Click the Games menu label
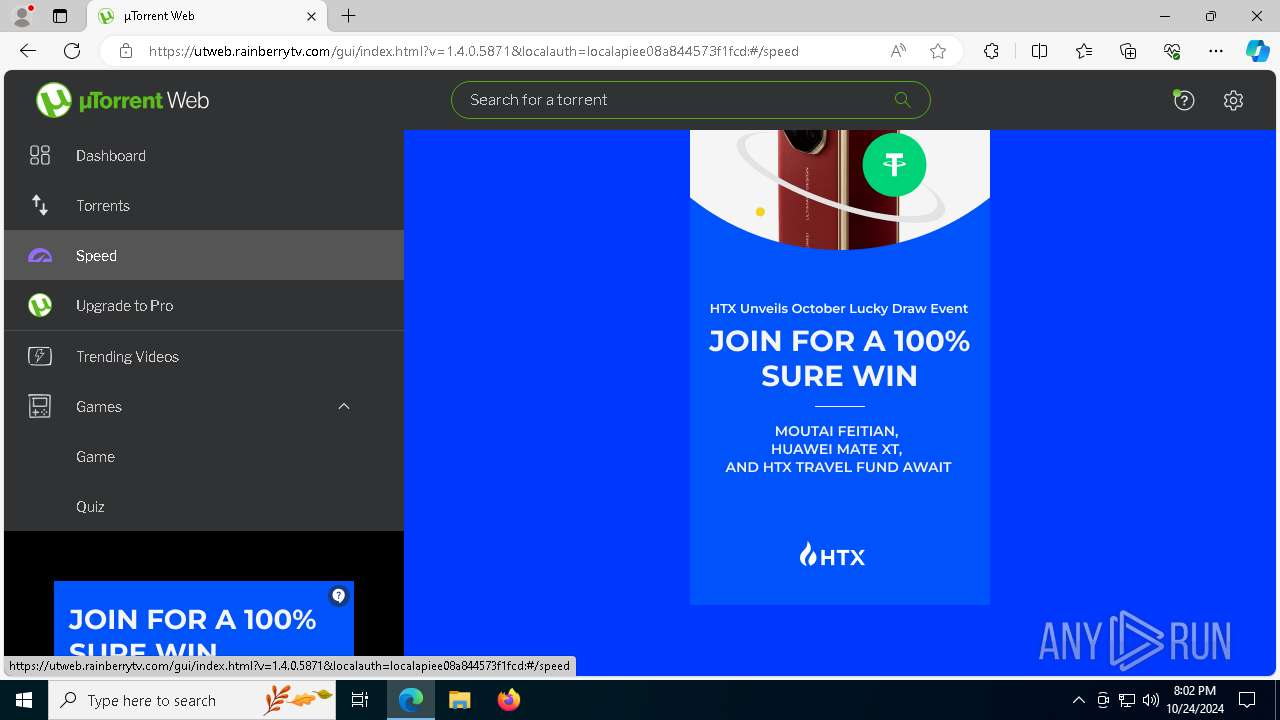 click(99, 406)
